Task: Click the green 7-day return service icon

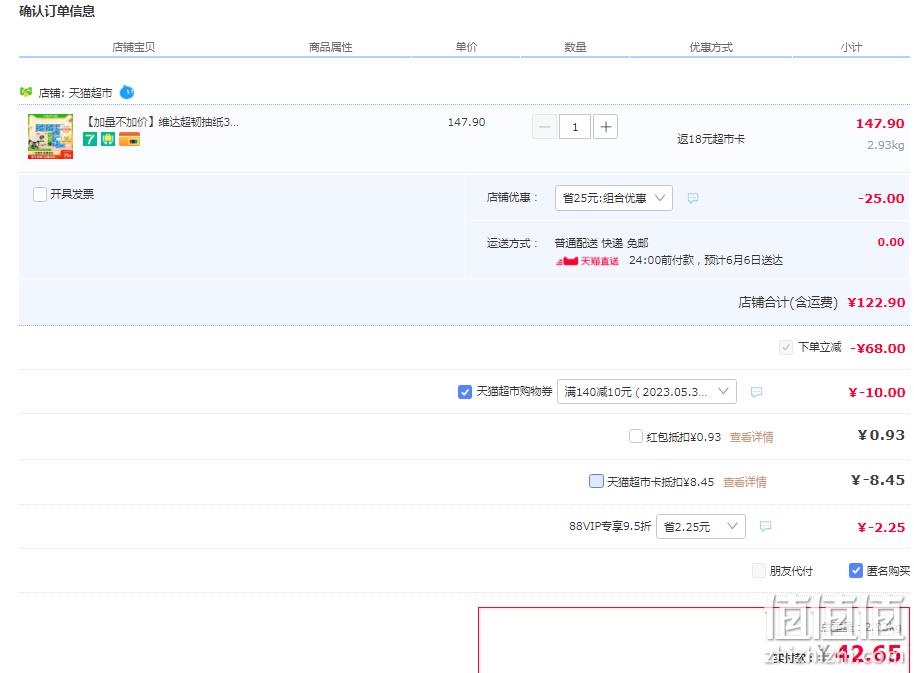Action: pyautogui.click(x=90, y=139)
